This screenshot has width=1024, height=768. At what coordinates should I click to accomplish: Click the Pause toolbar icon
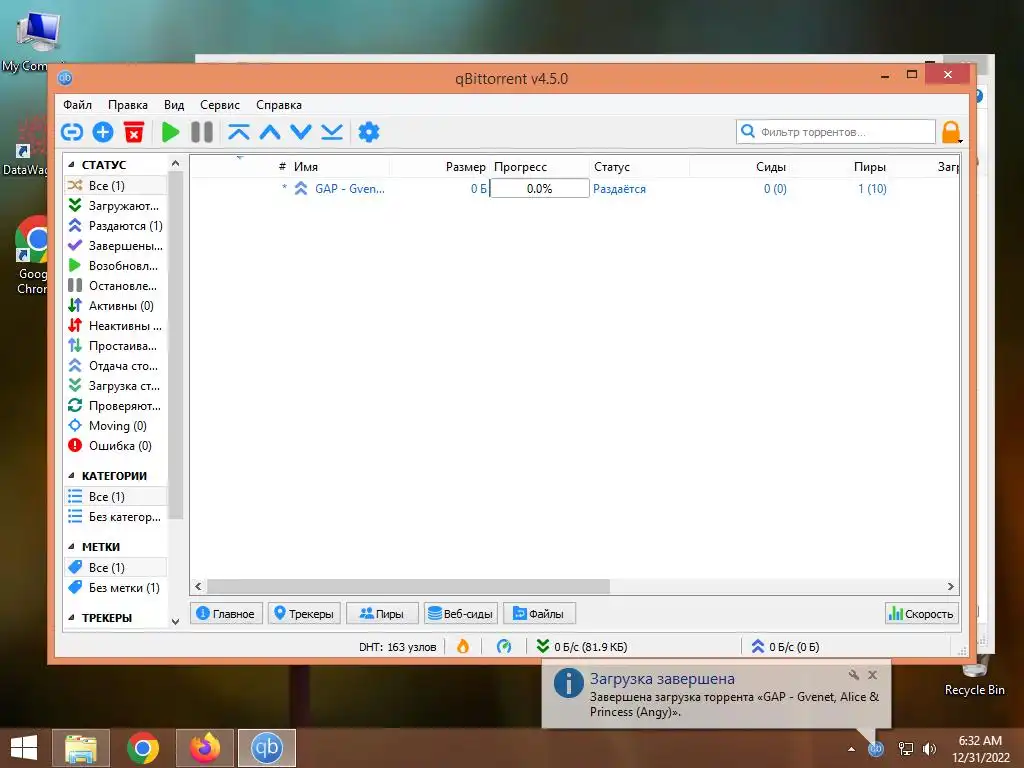click(x=202, y=133)
